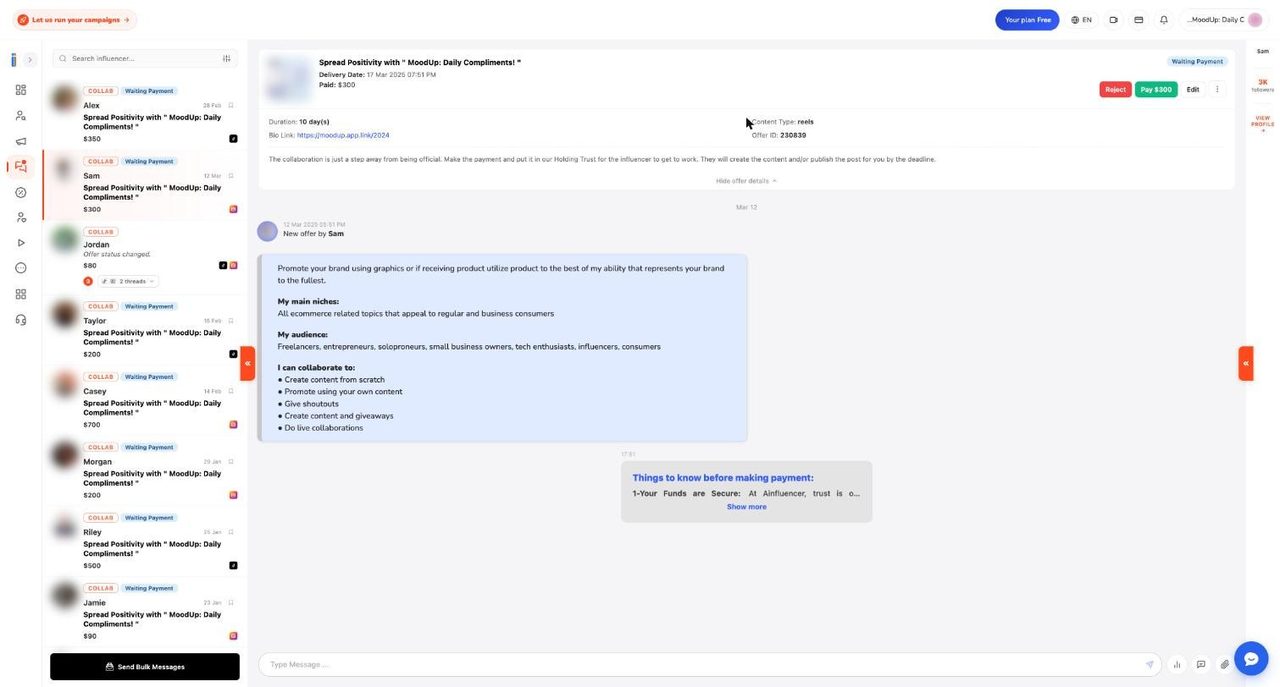Viewport: 1280px width, 687px height.
Task: Open the percent discount icon in sidebar
Action: (21, 192)
